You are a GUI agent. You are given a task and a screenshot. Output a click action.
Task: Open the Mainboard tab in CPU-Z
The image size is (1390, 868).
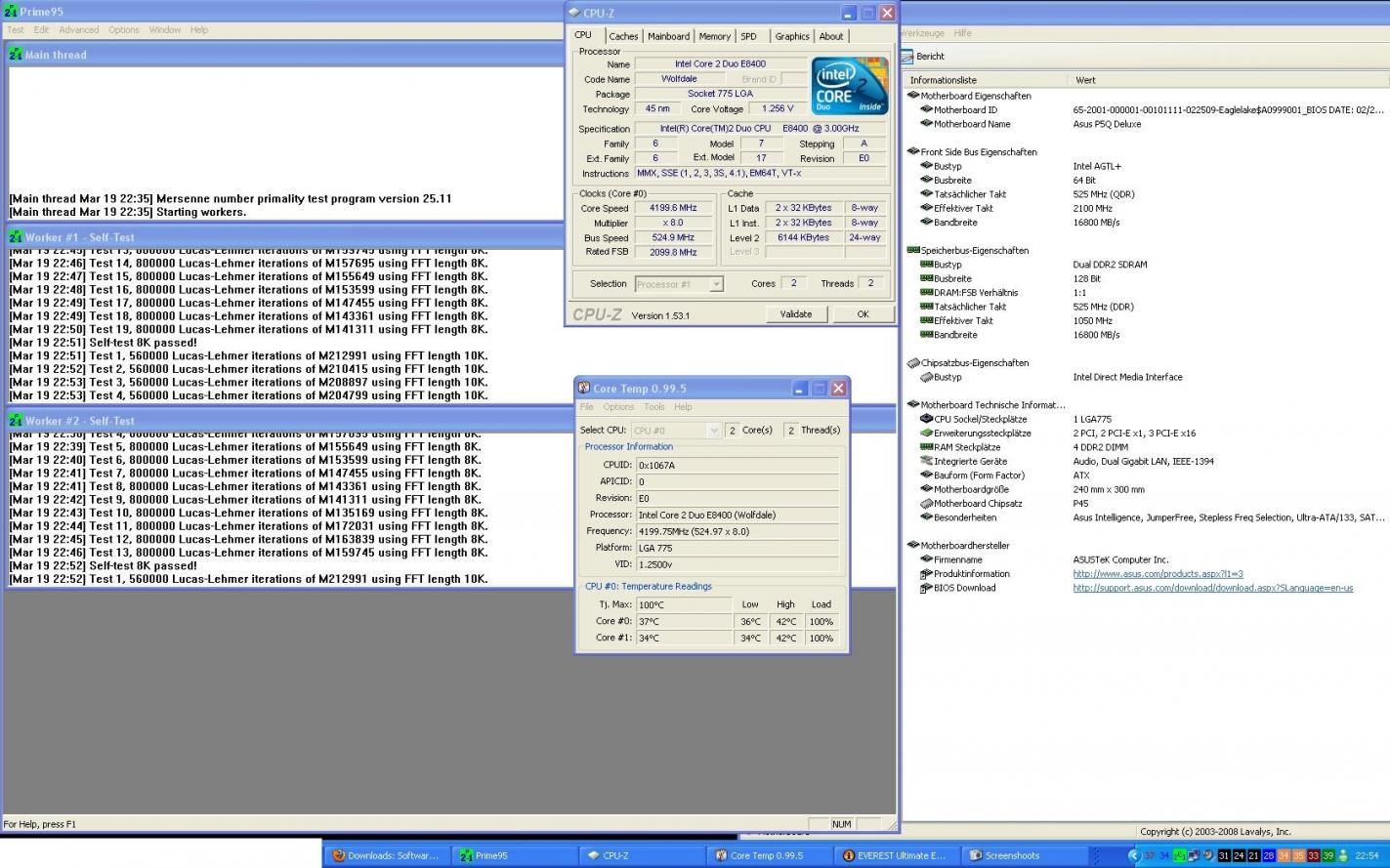pos(668,36)
